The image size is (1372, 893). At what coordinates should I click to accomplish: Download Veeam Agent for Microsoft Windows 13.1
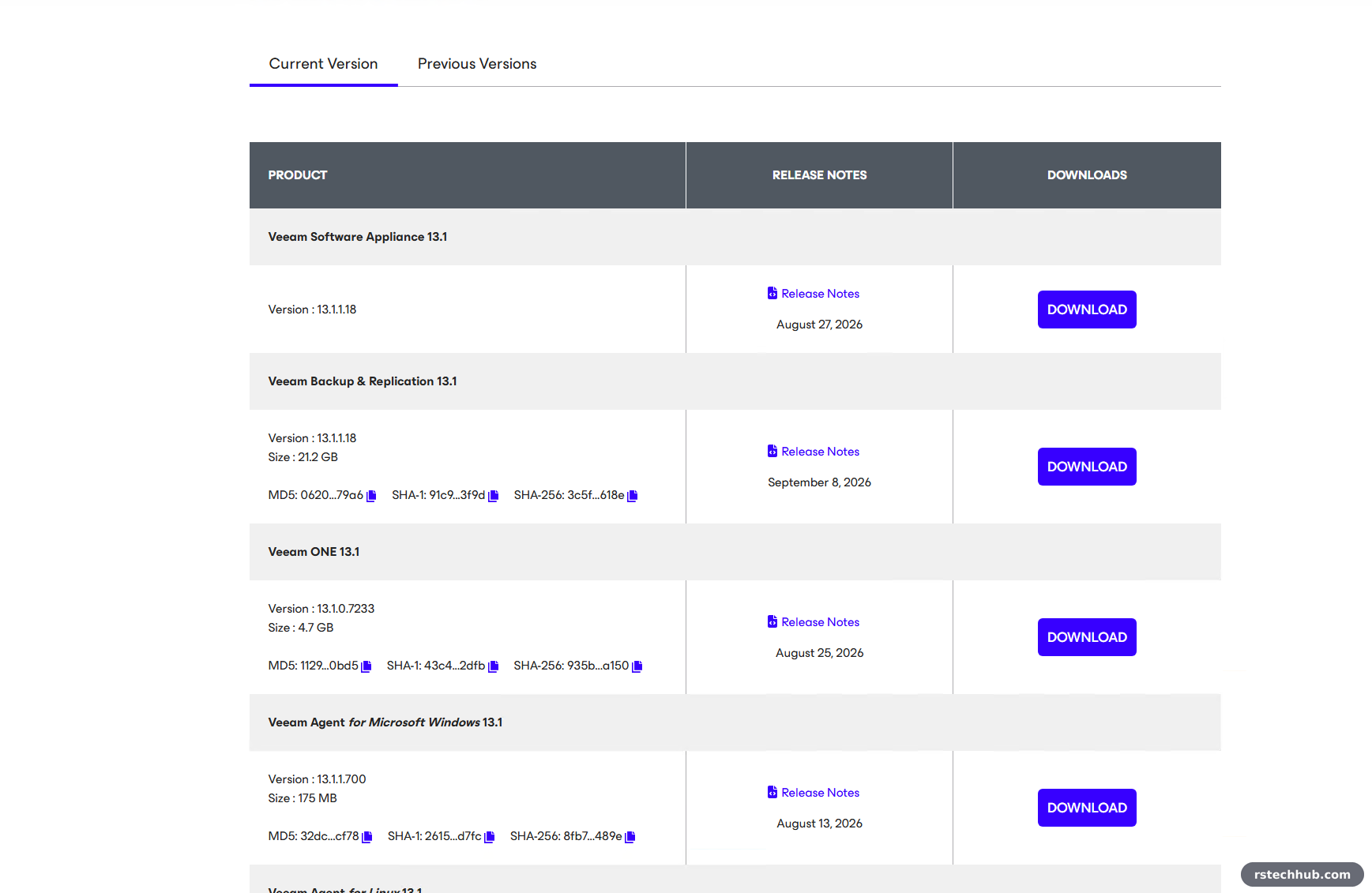point(1087,808)
